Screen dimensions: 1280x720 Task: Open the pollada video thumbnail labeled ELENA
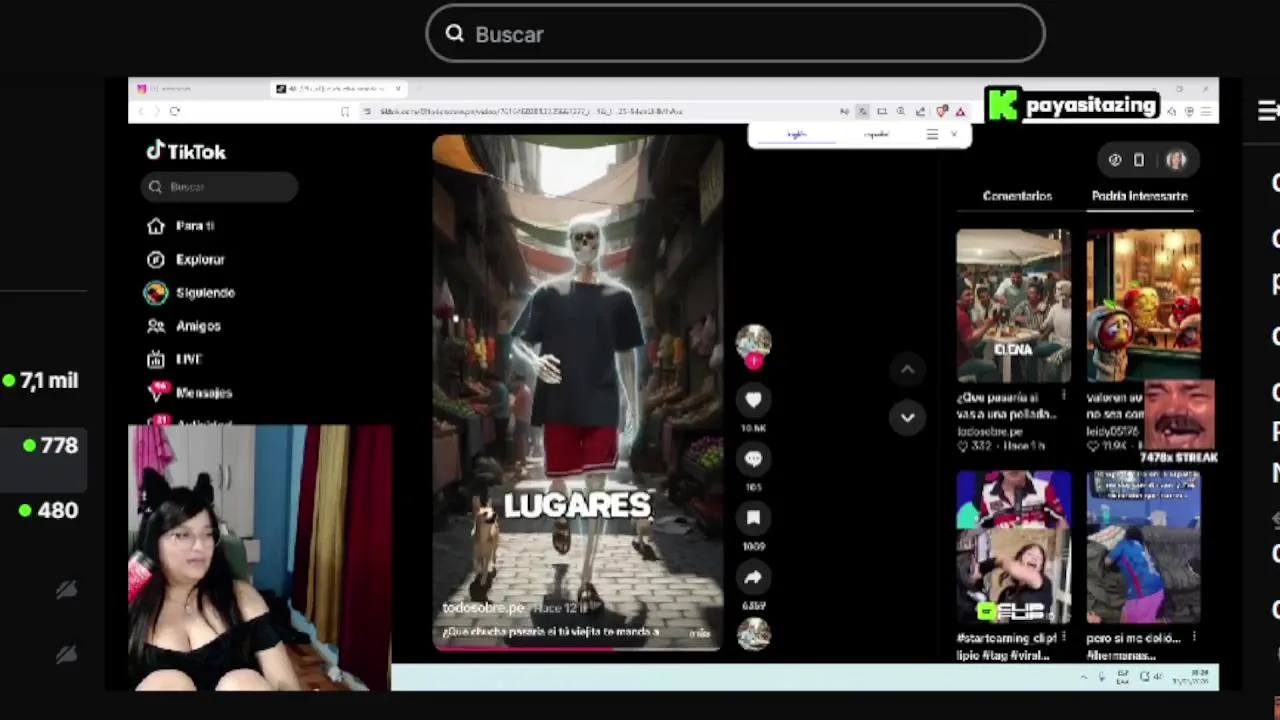[1013, 305]
